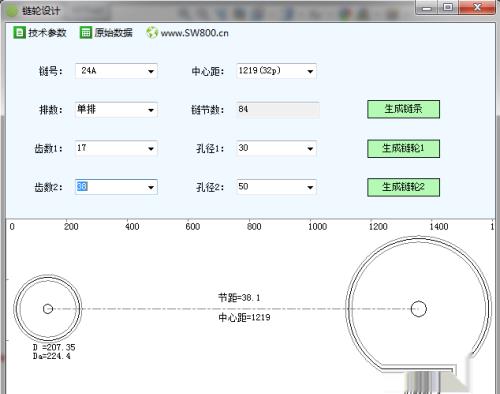
Task: Click the 原始数据 table icon
Action: click(x=86, y=33)
